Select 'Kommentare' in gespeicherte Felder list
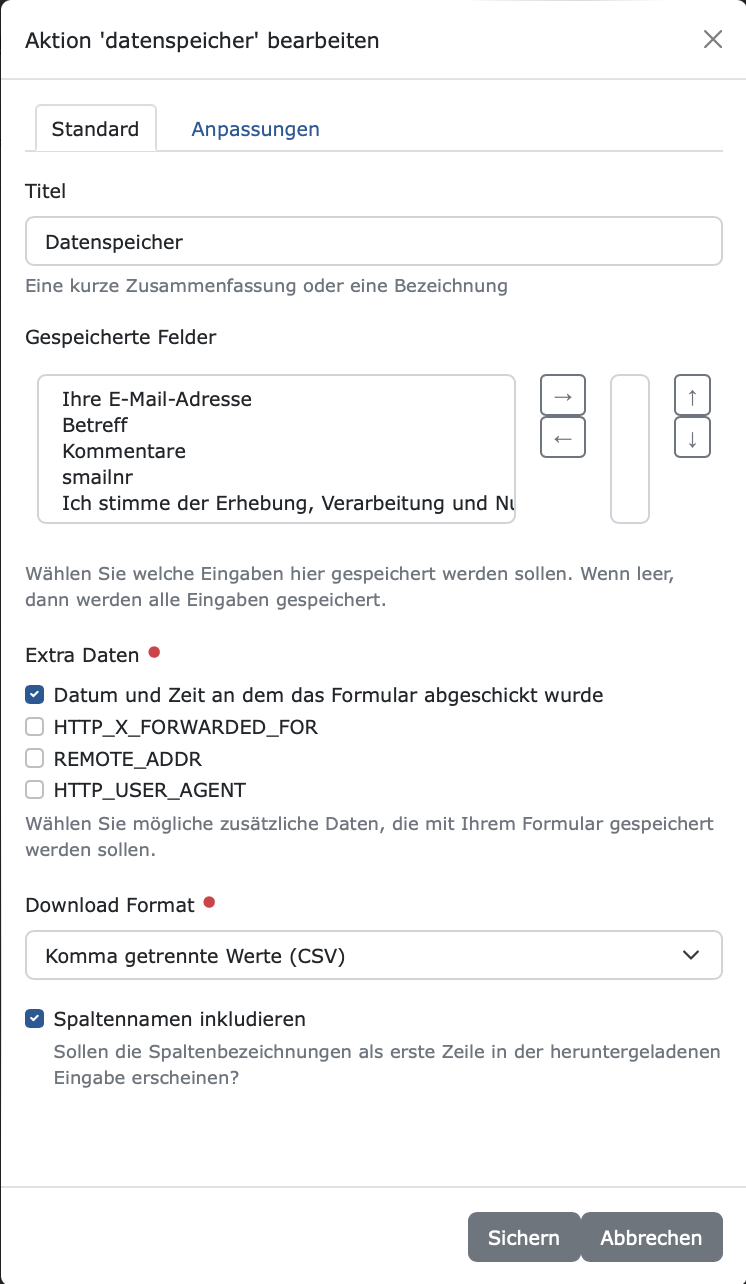 (x=124, y=451)
